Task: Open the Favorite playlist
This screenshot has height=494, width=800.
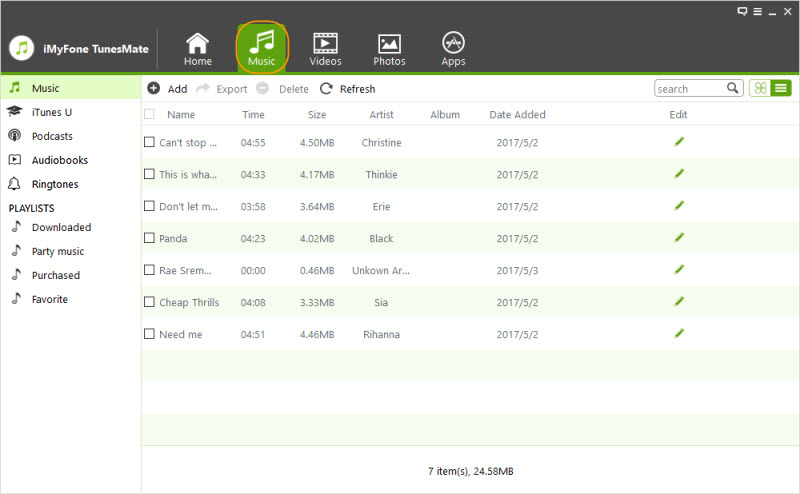Action: tap(71, 299)
